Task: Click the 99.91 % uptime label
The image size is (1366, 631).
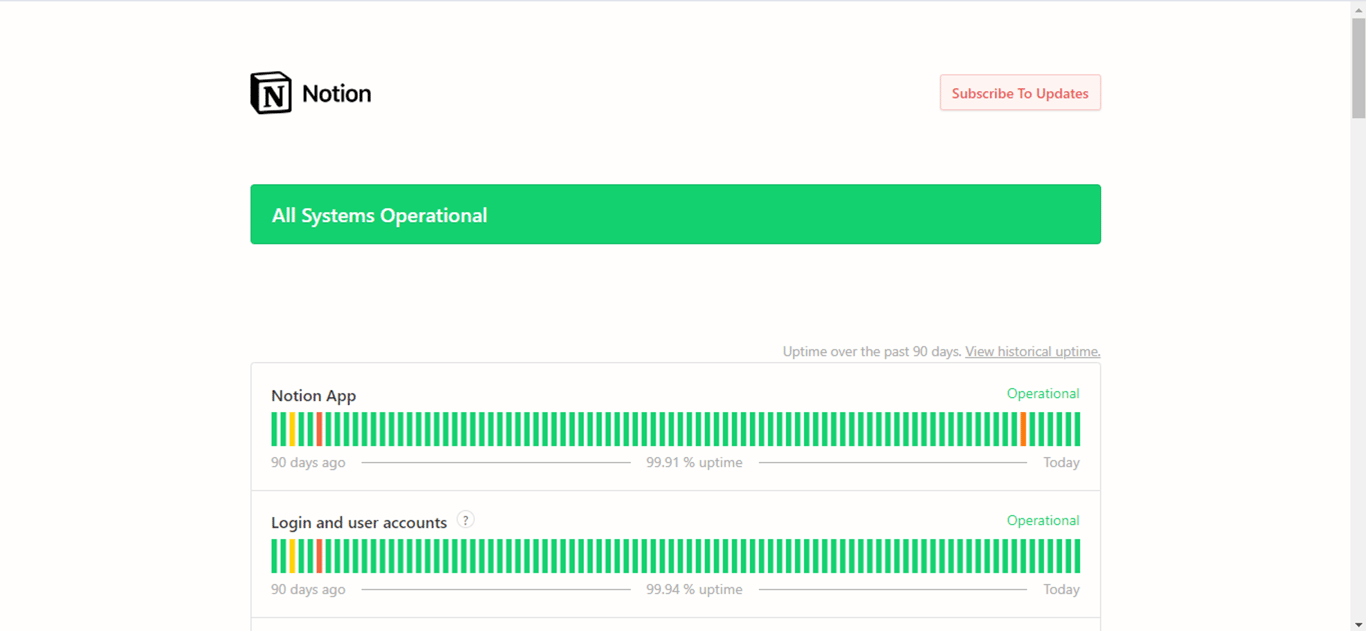Action: 694,463
